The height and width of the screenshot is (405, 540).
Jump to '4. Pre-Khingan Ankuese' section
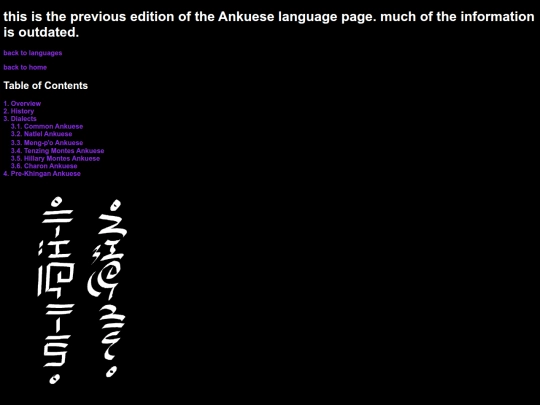click(x=42, y=174)
